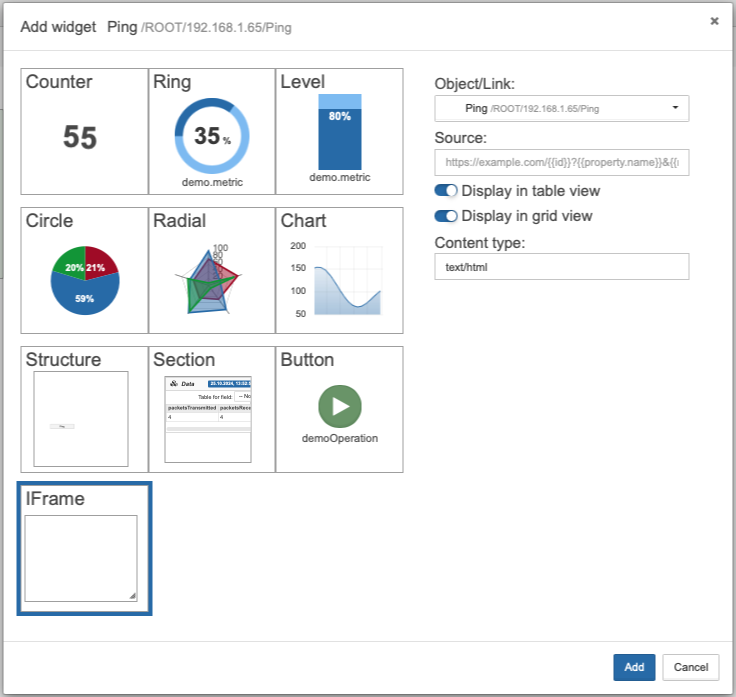This screenshot has height=697, width=736.
Task: Select the Counter widget tile
Action: point(84,131)
